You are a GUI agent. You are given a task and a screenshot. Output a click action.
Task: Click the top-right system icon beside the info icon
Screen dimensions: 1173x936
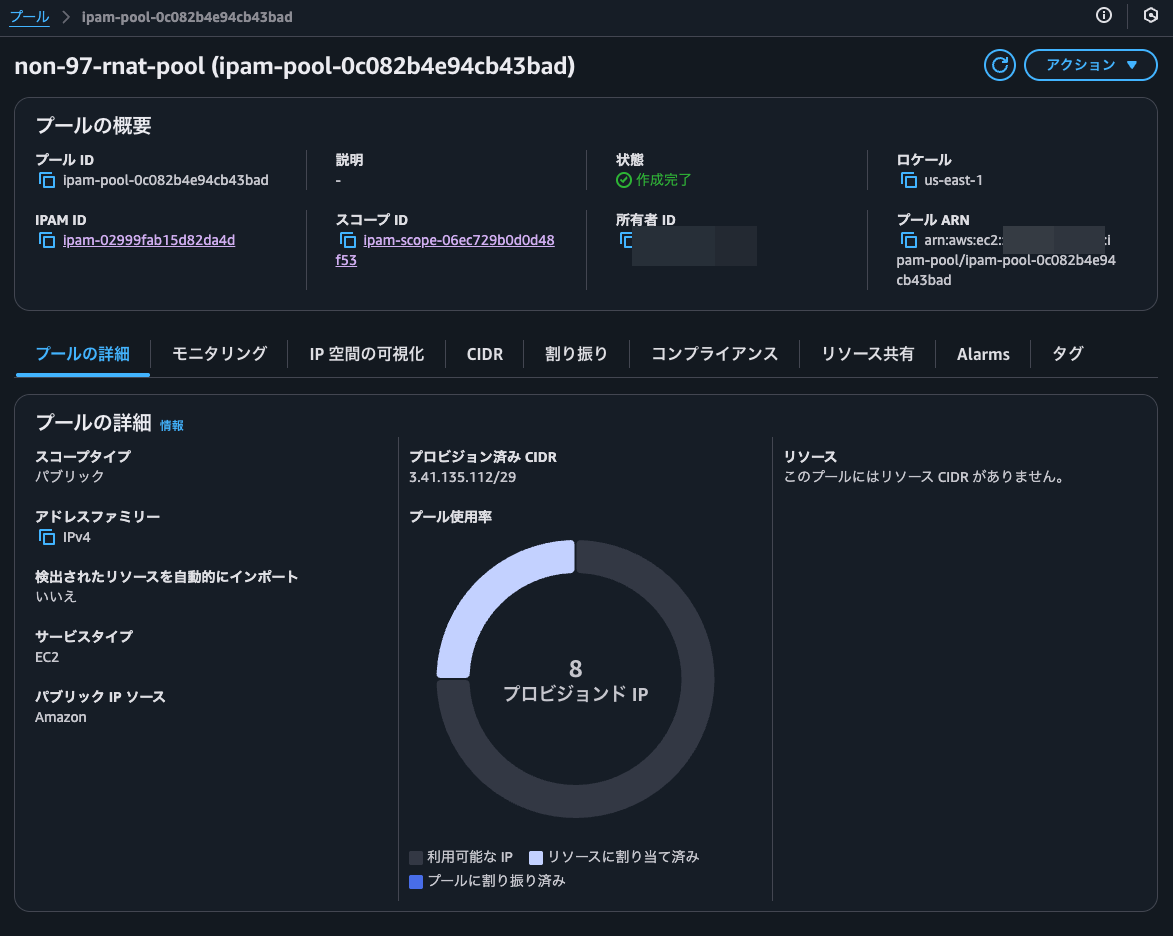tap(1150, 16)
